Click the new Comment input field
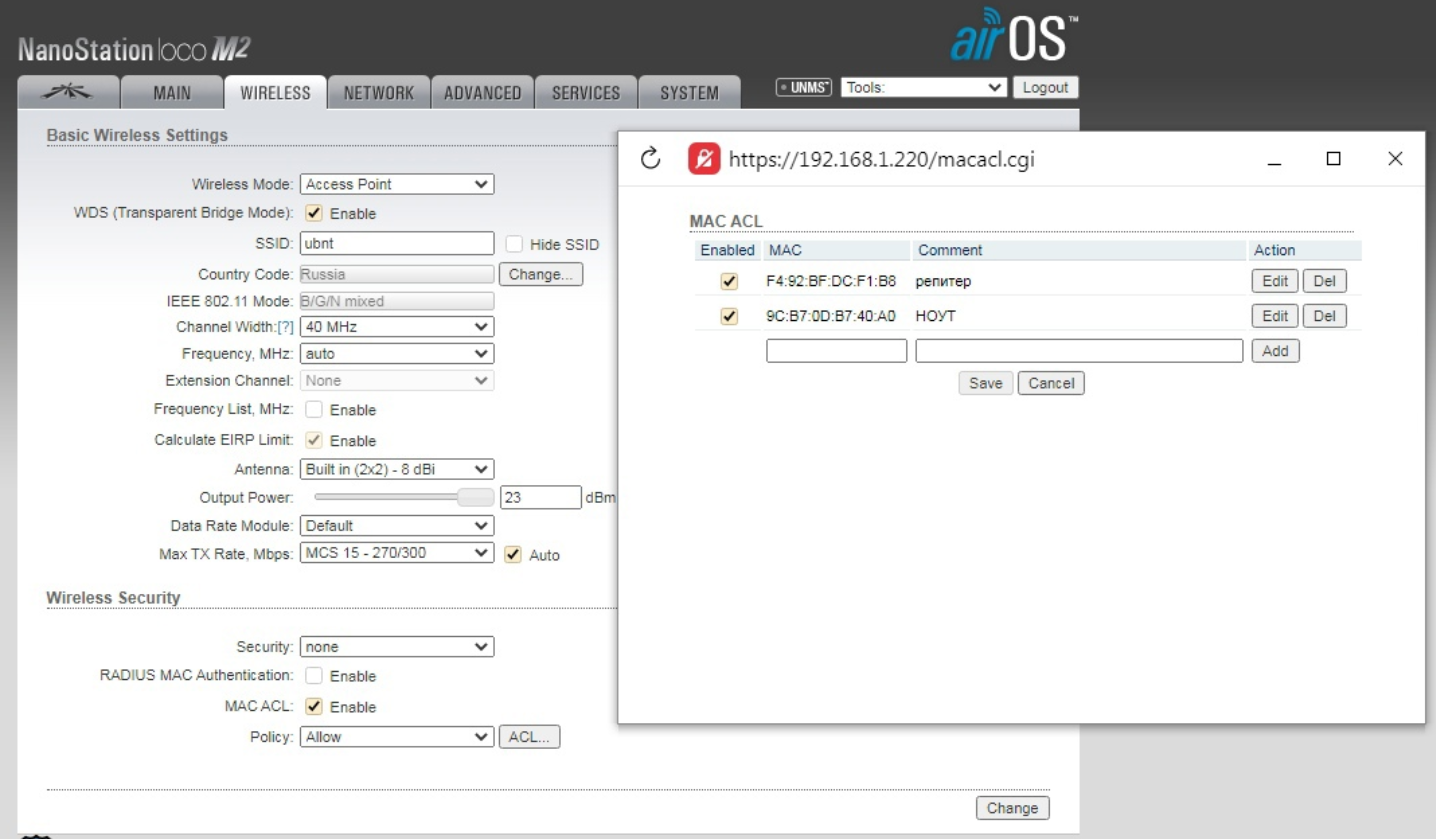 [1080, 351]
